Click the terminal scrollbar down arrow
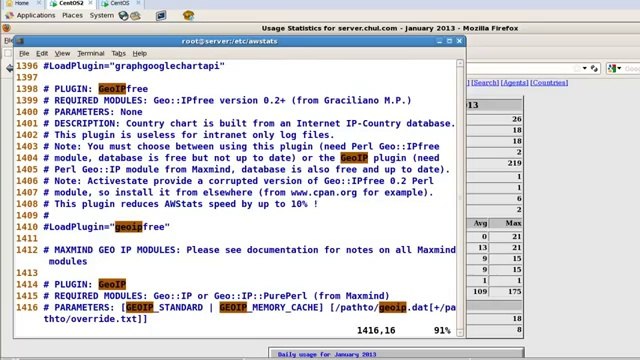640x360 pixels. click(460, 333)
